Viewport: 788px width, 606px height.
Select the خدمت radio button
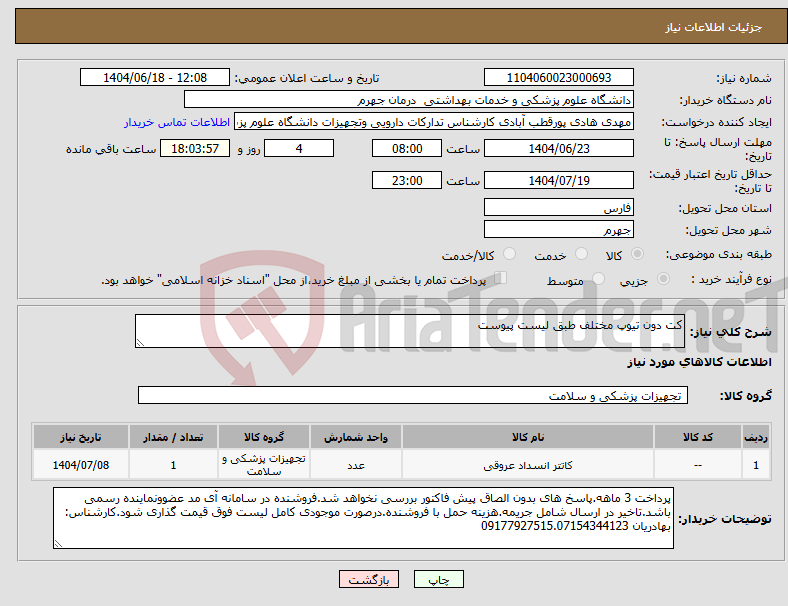(x=581, y=254)
